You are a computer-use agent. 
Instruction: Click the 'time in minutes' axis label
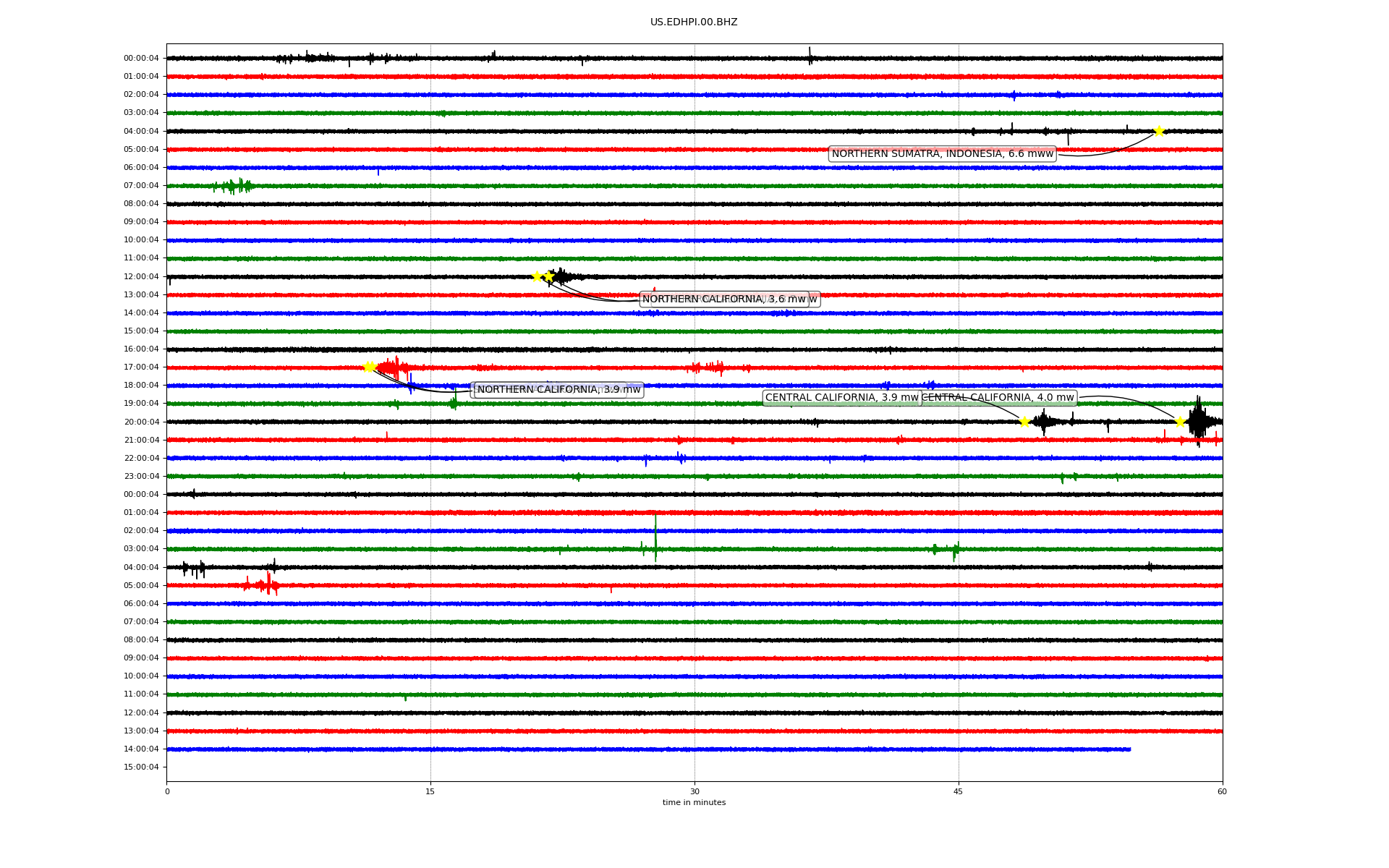694,802
